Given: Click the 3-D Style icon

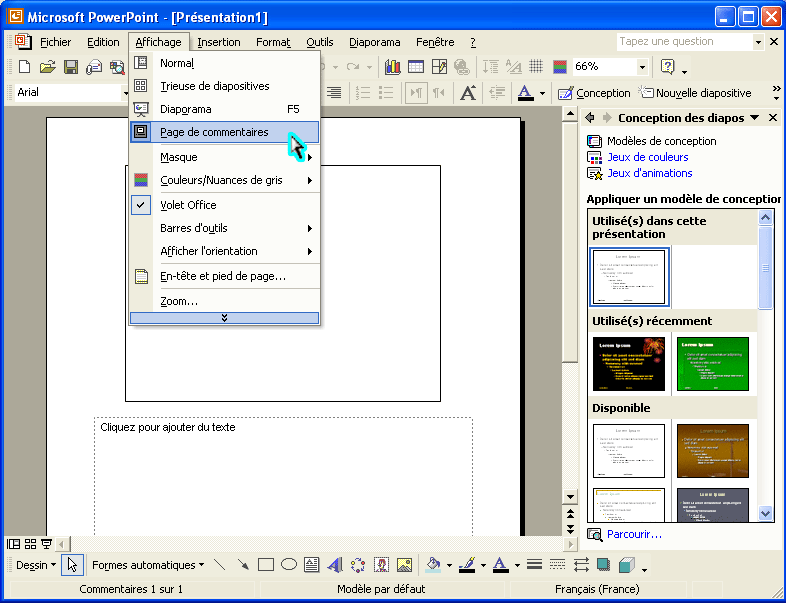Looking at the screenshot, I should [627, 565].
